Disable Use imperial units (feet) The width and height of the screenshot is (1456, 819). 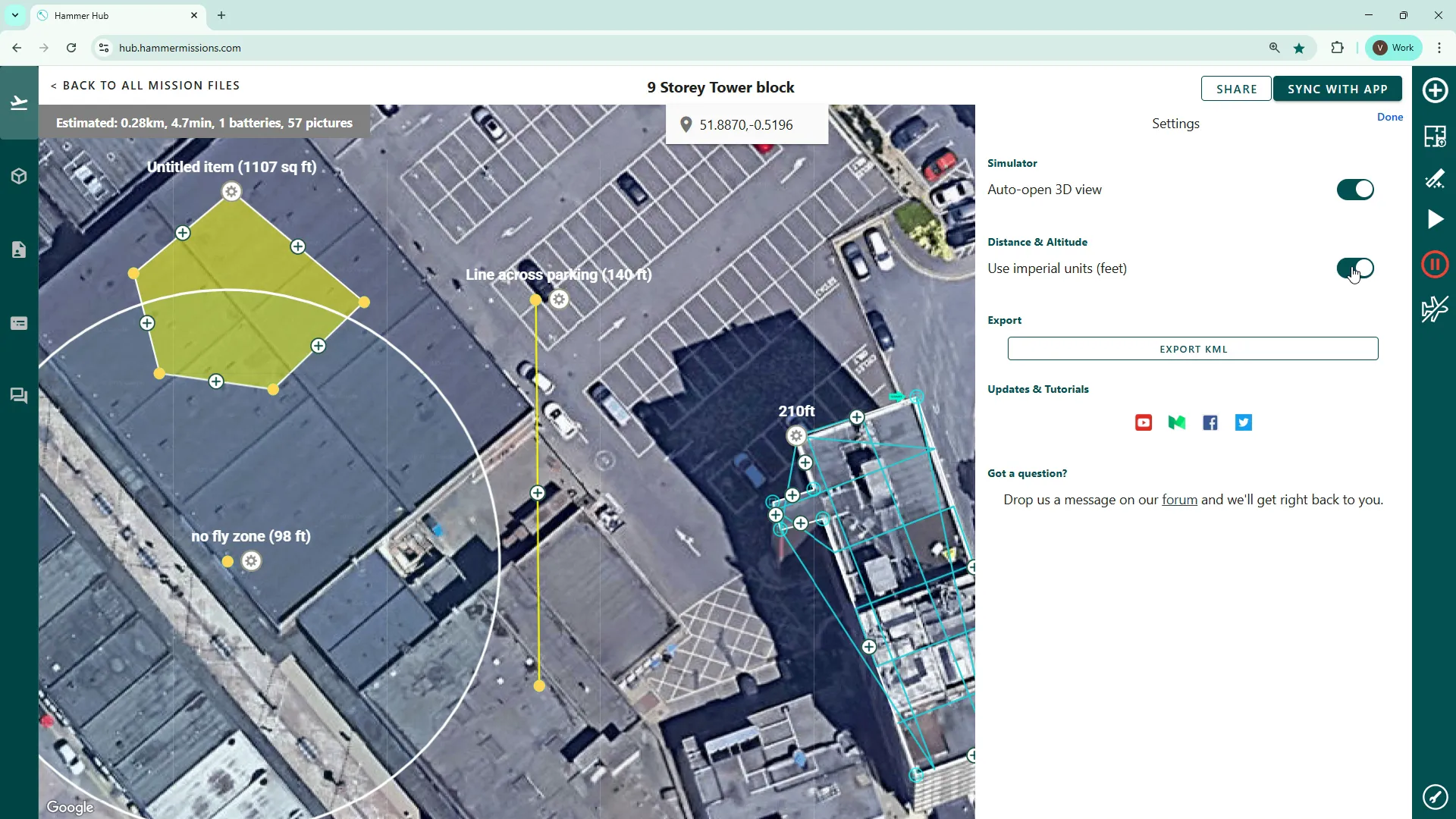point(1355,268)
